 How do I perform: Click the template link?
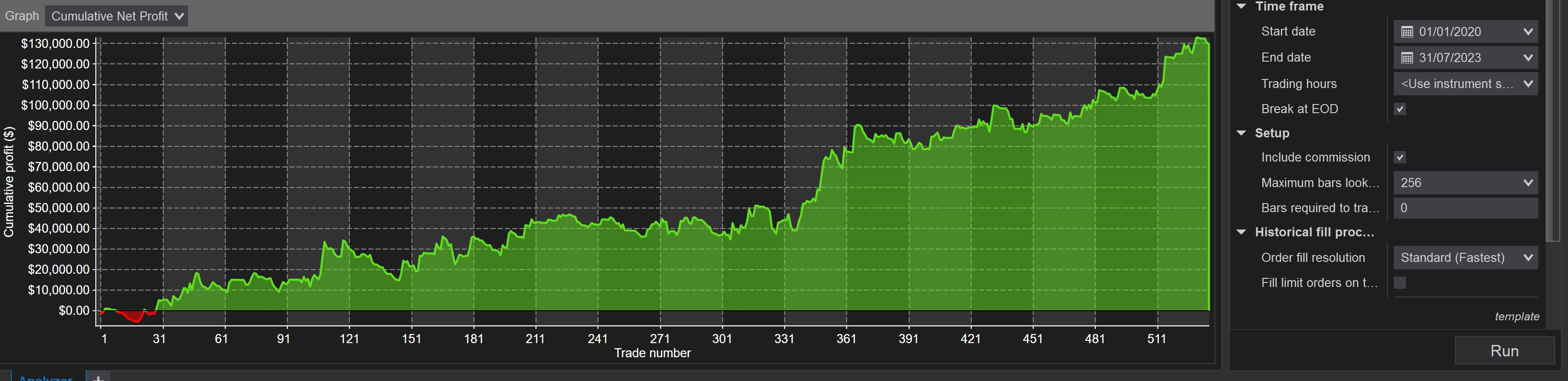click(1516, 317)
